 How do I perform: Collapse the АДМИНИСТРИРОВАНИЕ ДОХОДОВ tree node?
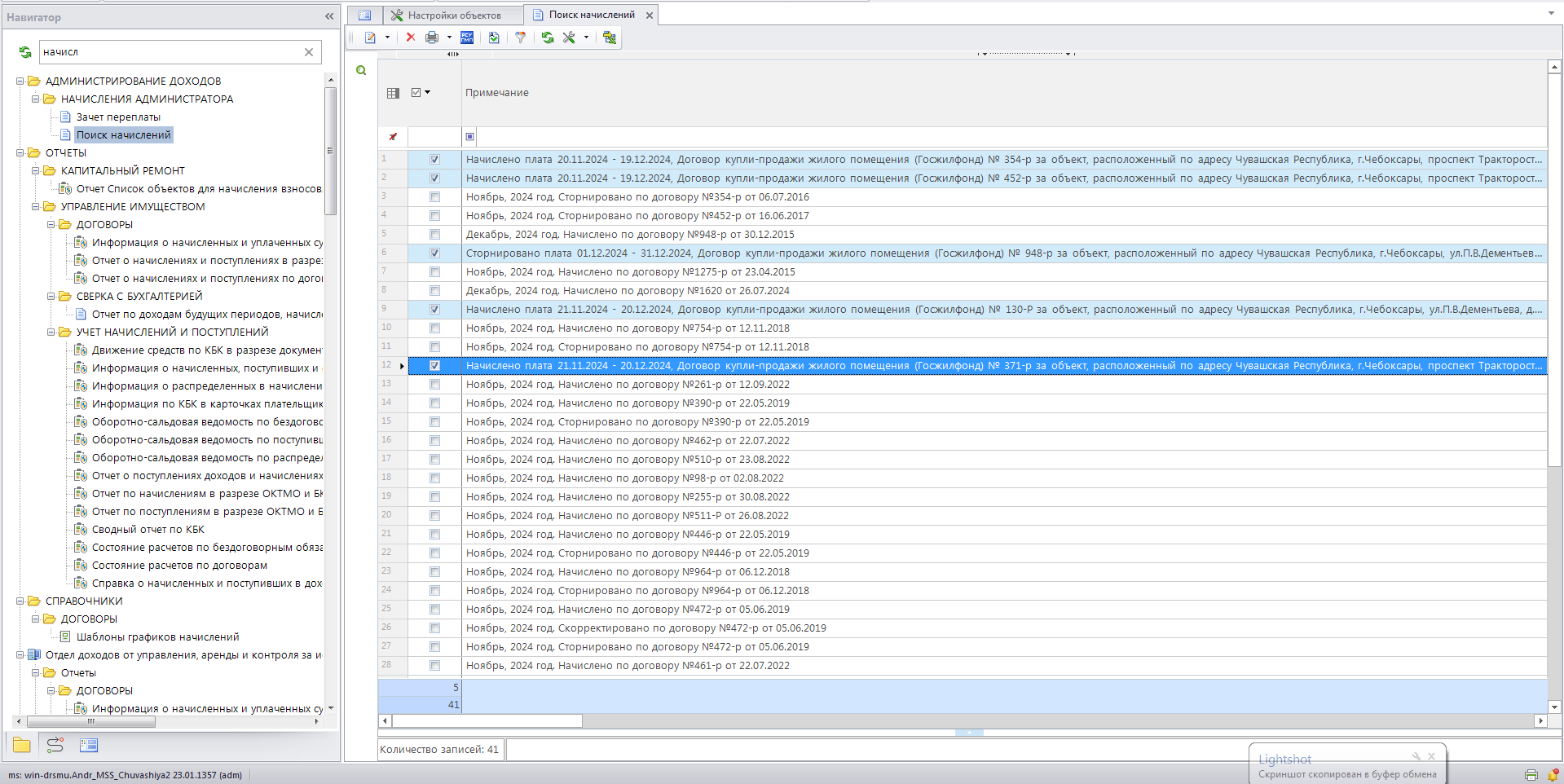click(x=20, y=81)
